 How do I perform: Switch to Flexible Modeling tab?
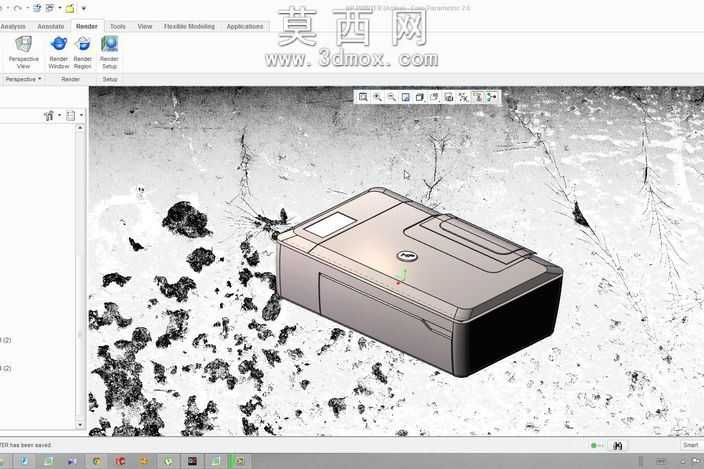189,26
